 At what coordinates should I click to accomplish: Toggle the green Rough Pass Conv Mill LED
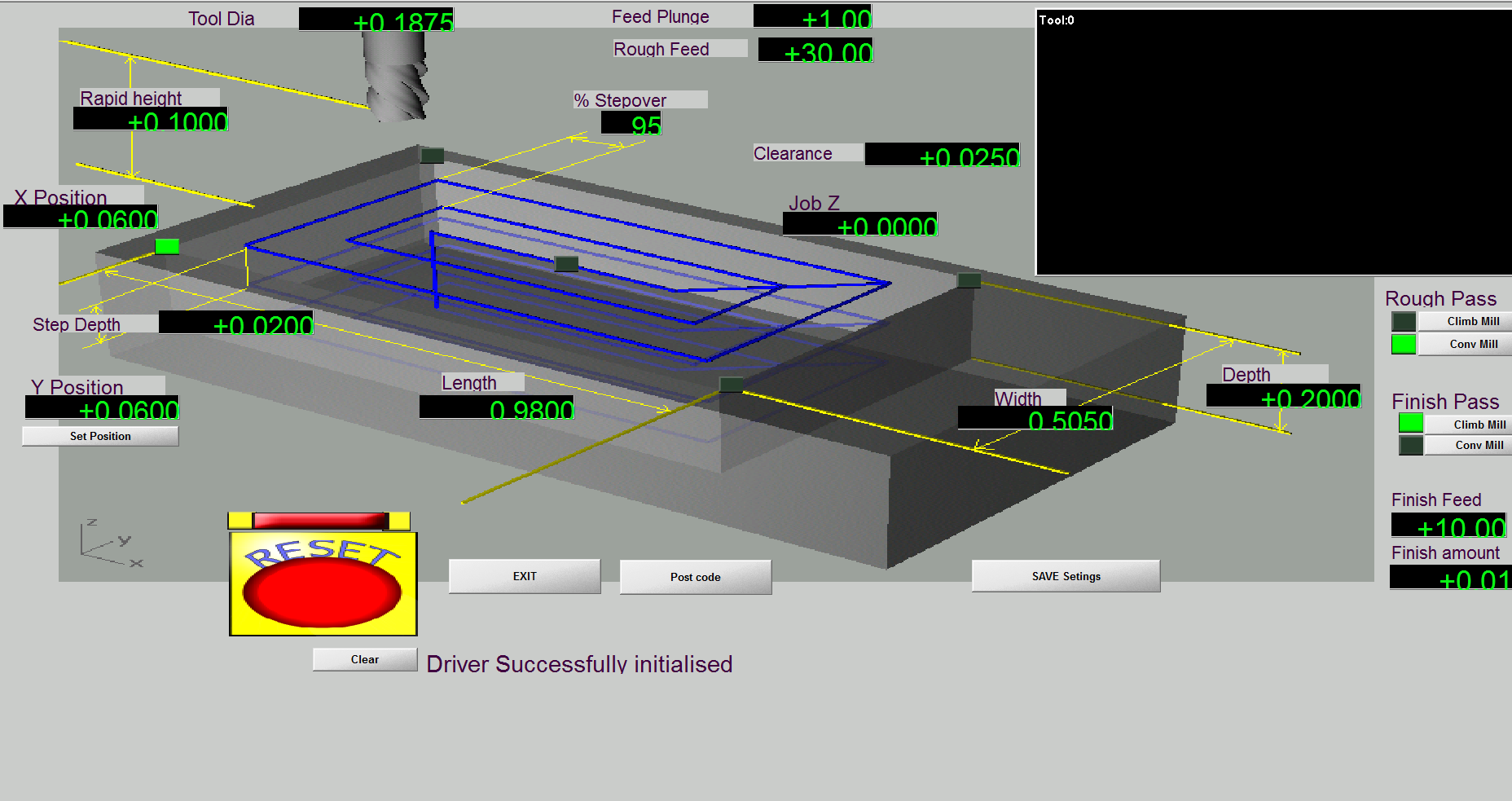(x=1404, y=344)
